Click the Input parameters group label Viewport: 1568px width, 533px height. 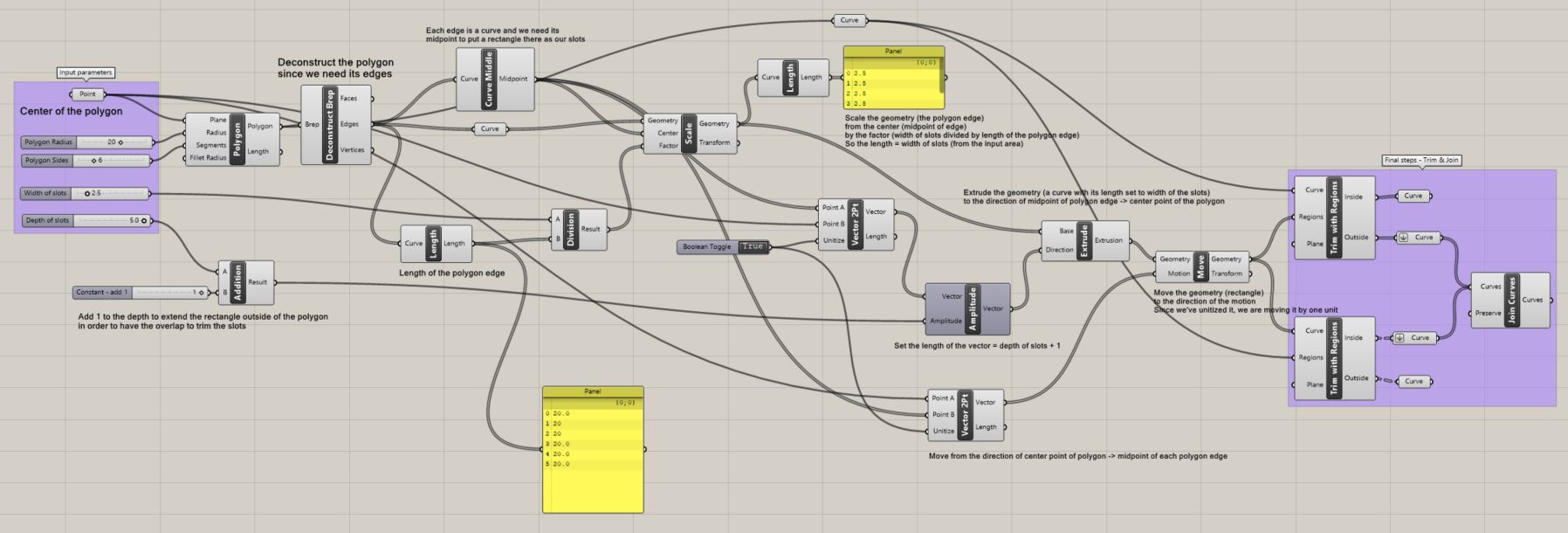86,73
